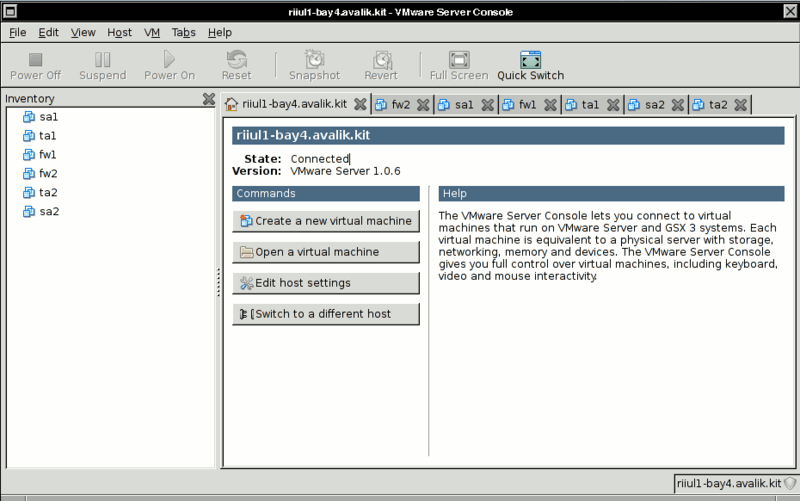Open the window menu icon in title bar
Screen dimensions: 800x501
coord(10,11)
